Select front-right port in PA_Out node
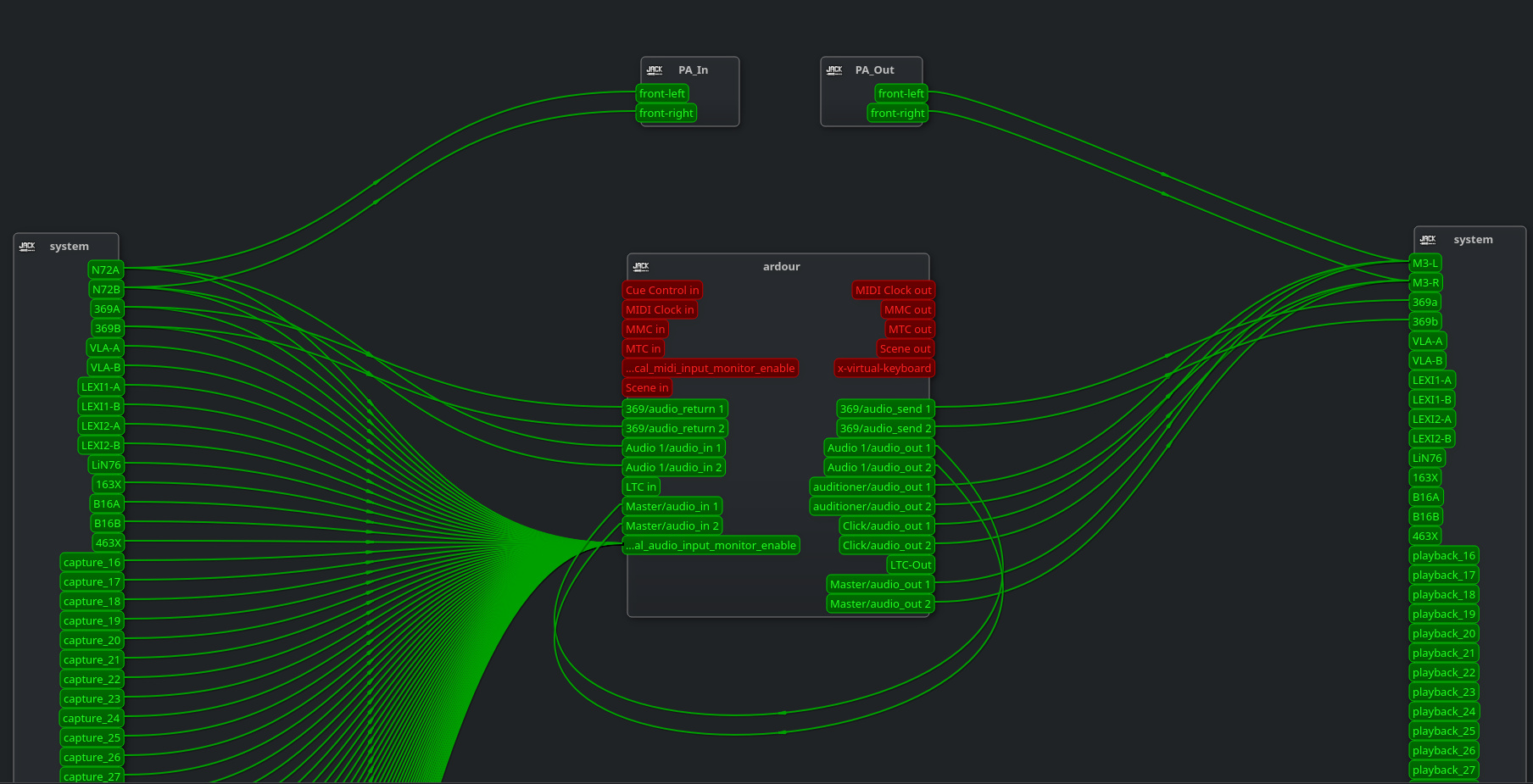Screen dimensions: 1533x784 pyautogui.click(x=898, y=114)
